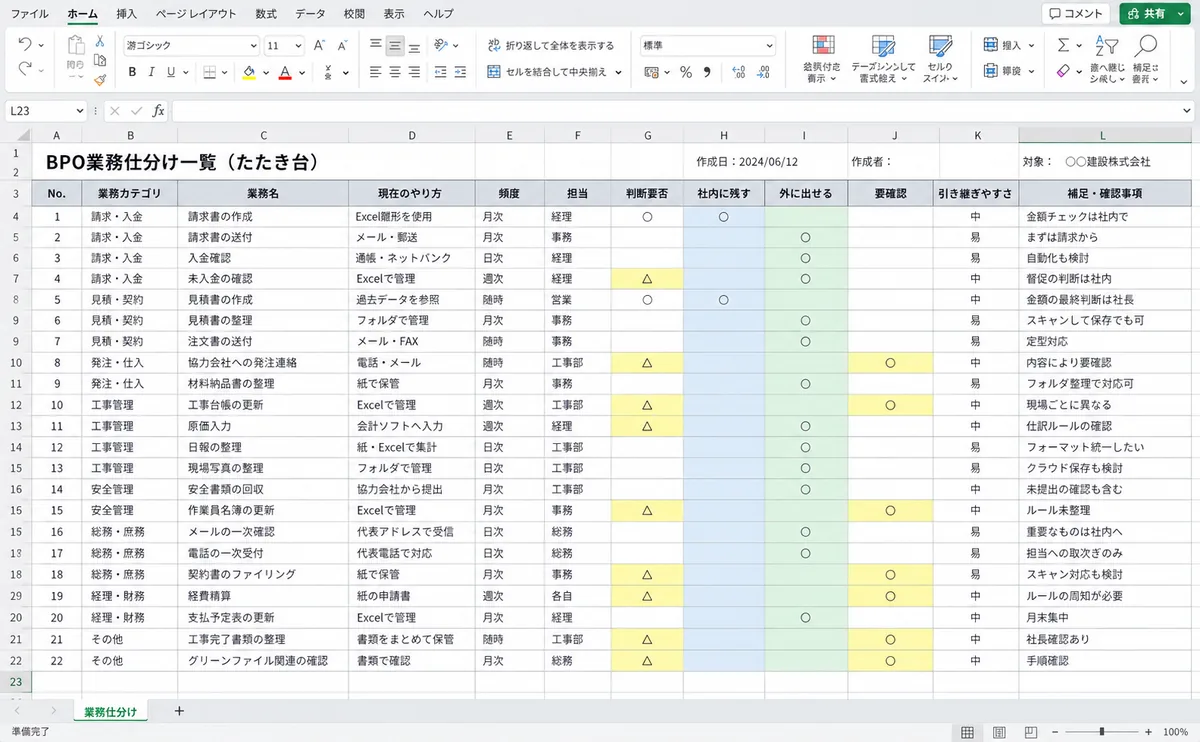
Task: Select column header L
Action: click(1103, 136)
